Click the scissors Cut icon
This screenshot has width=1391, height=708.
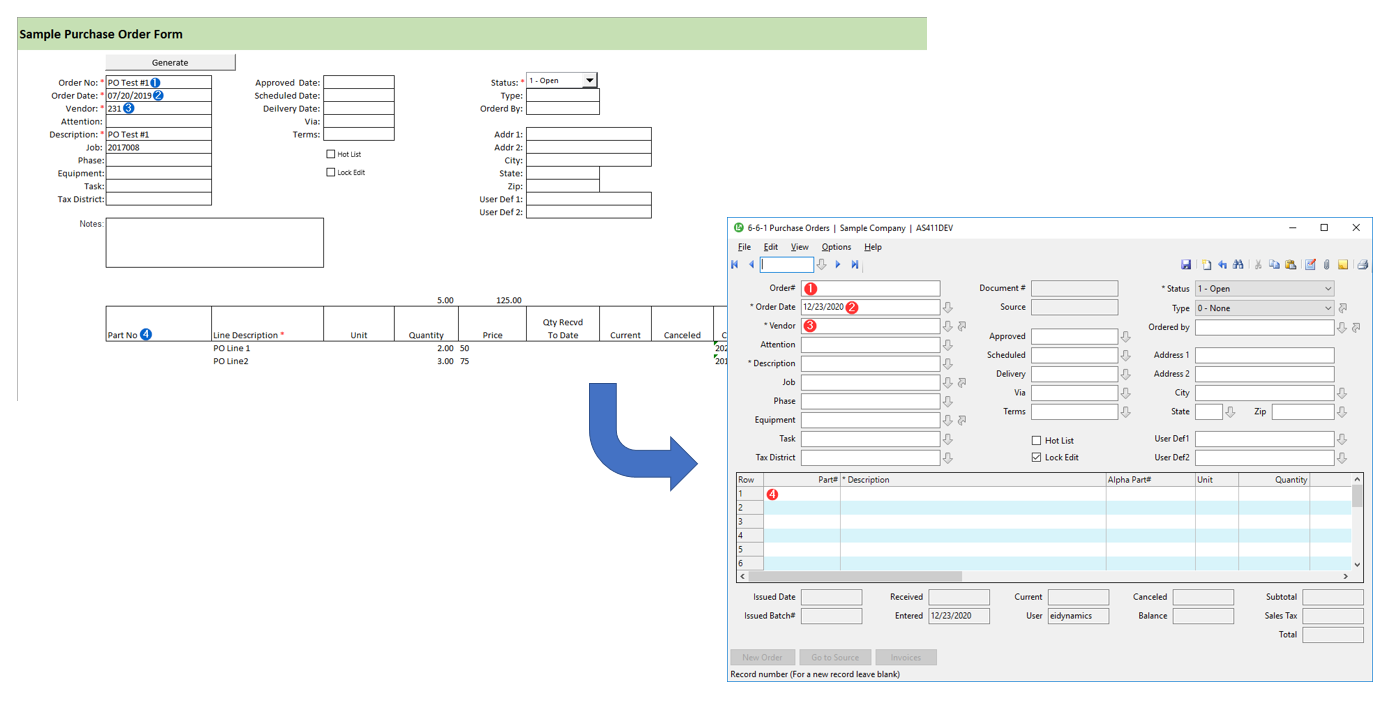tap(1258, 265)
